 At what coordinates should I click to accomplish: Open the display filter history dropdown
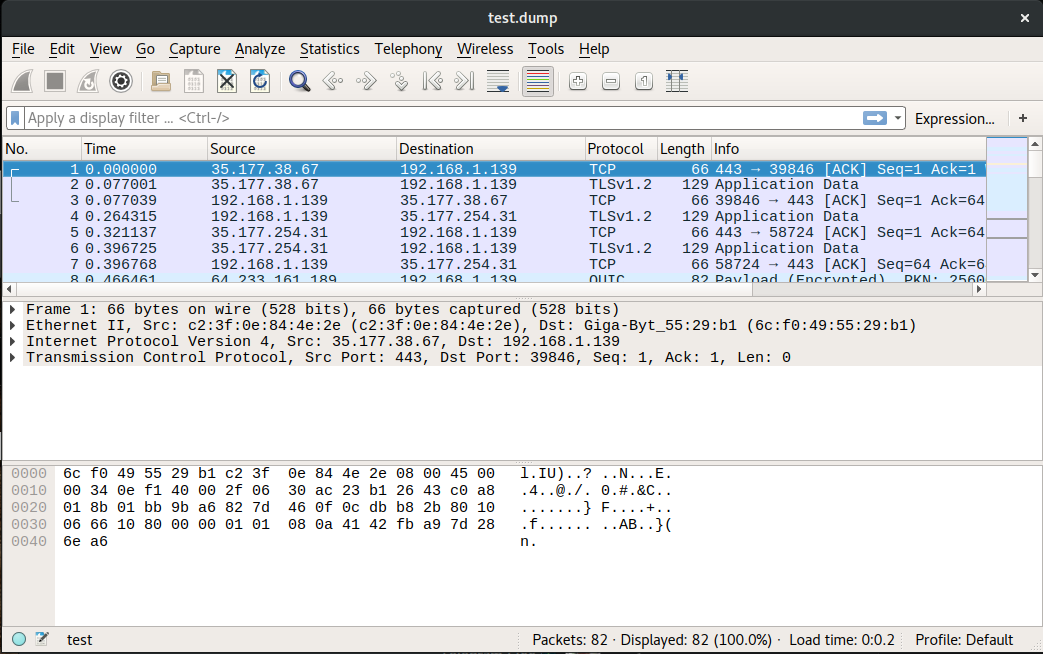[x=898, y=118]
